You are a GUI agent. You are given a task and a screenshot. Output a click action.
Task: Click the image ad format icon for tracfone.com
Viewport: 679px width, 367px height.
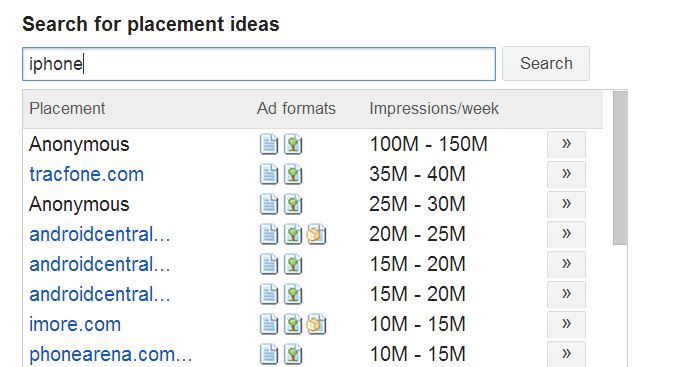coord(293,174)
